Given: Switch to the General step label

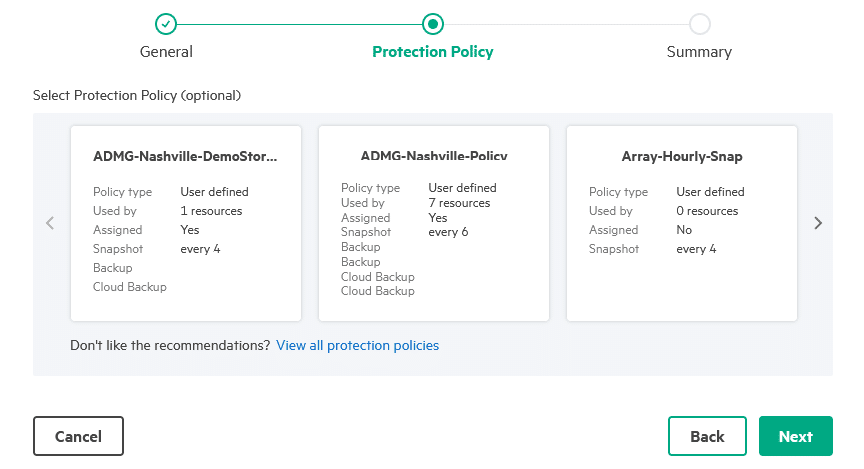Looking at the screenshot, I should tap(166, 52).
